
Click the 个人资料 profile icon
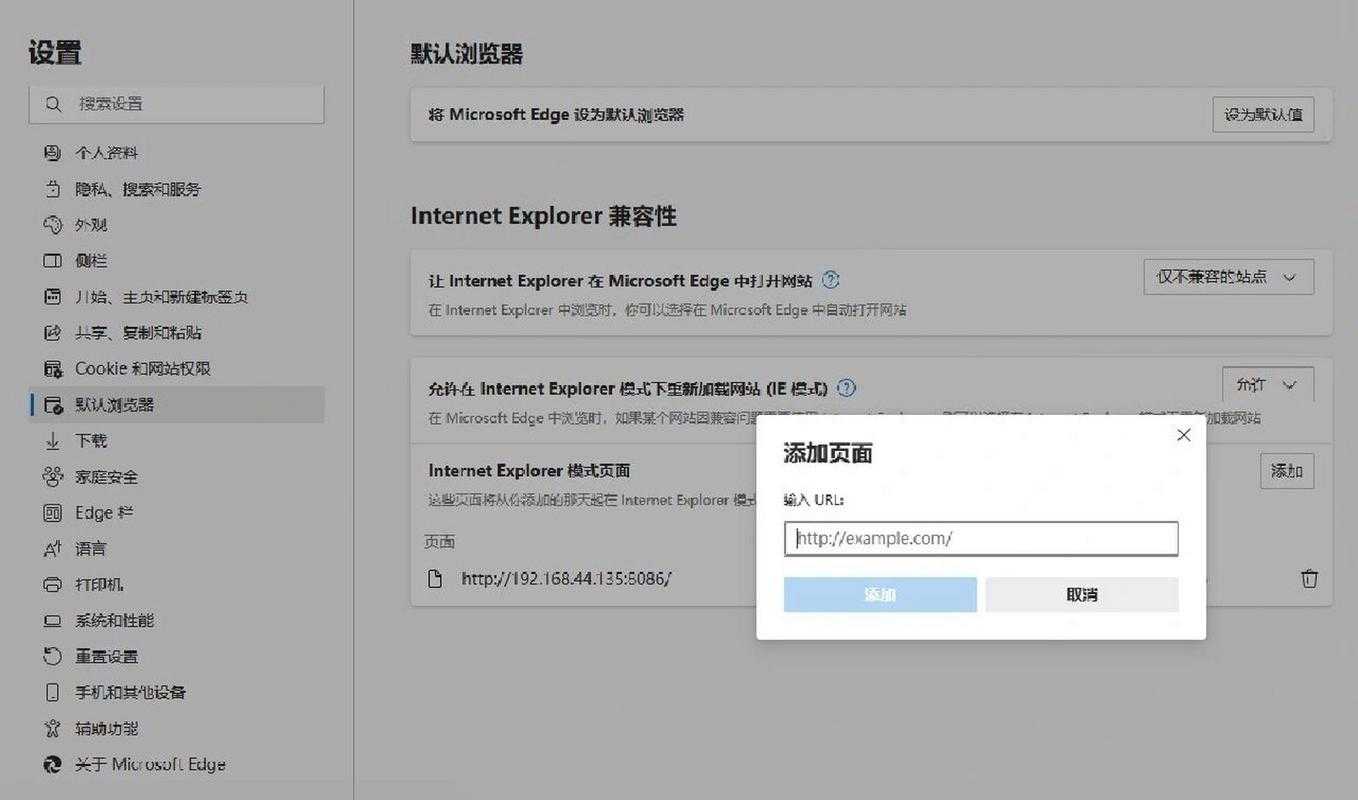point(53,153)
